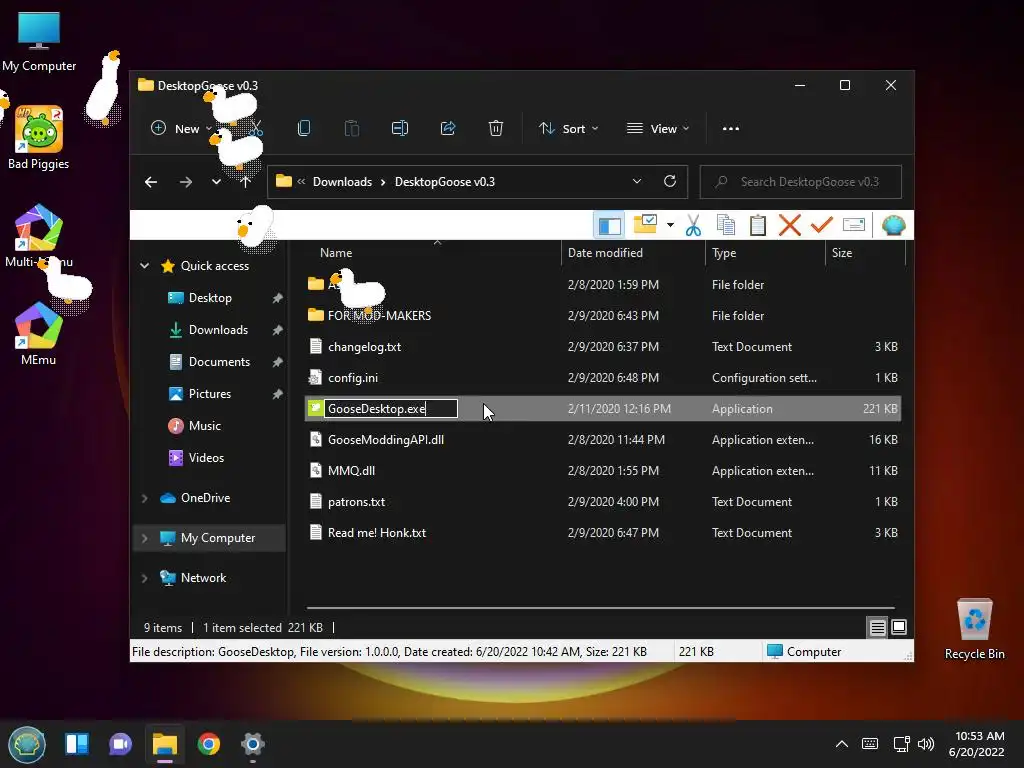Select the Read me! Honk.txt file
Image resolution: width=1024 pixels, height=768 pixels.
[x=603, y=533]
